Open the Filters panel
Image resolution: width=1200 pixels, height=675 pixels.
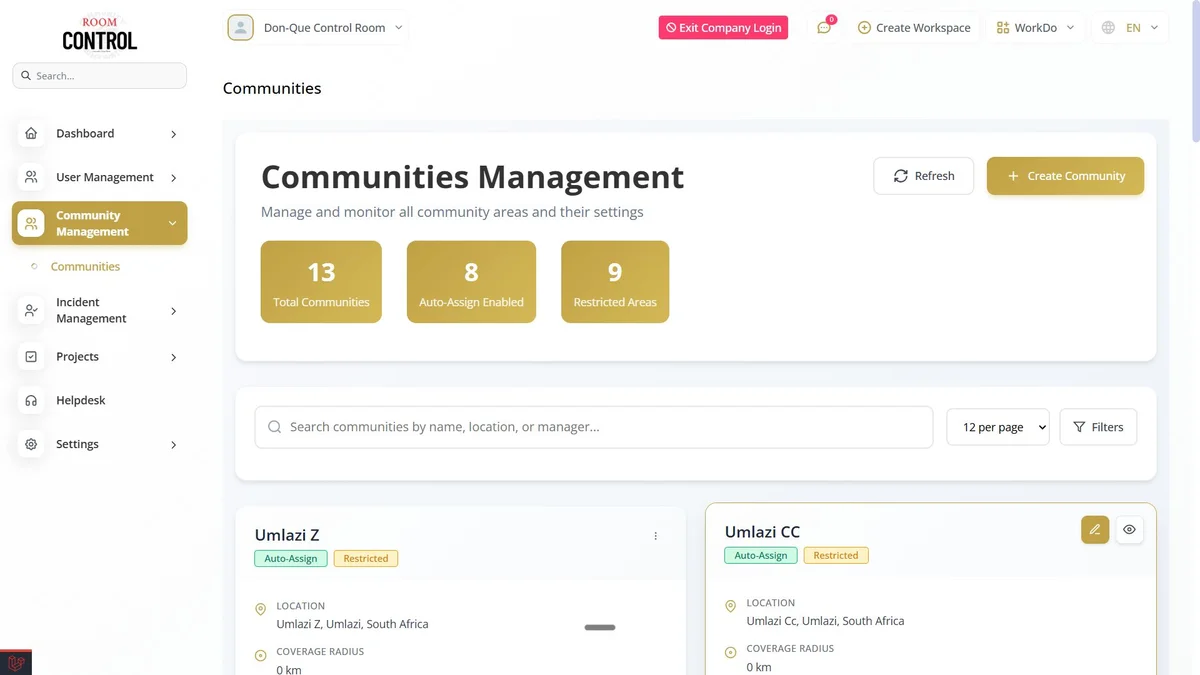[x=1098, y=427]
